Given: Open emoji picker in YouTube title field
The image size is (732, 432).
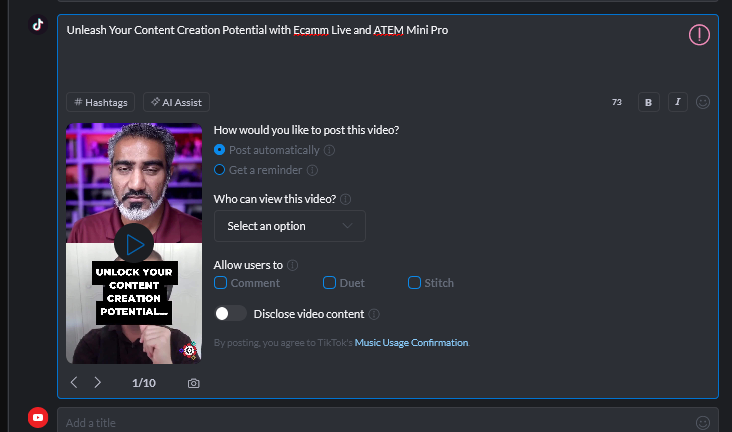Looking at the screenshot, I should [703, 423].
